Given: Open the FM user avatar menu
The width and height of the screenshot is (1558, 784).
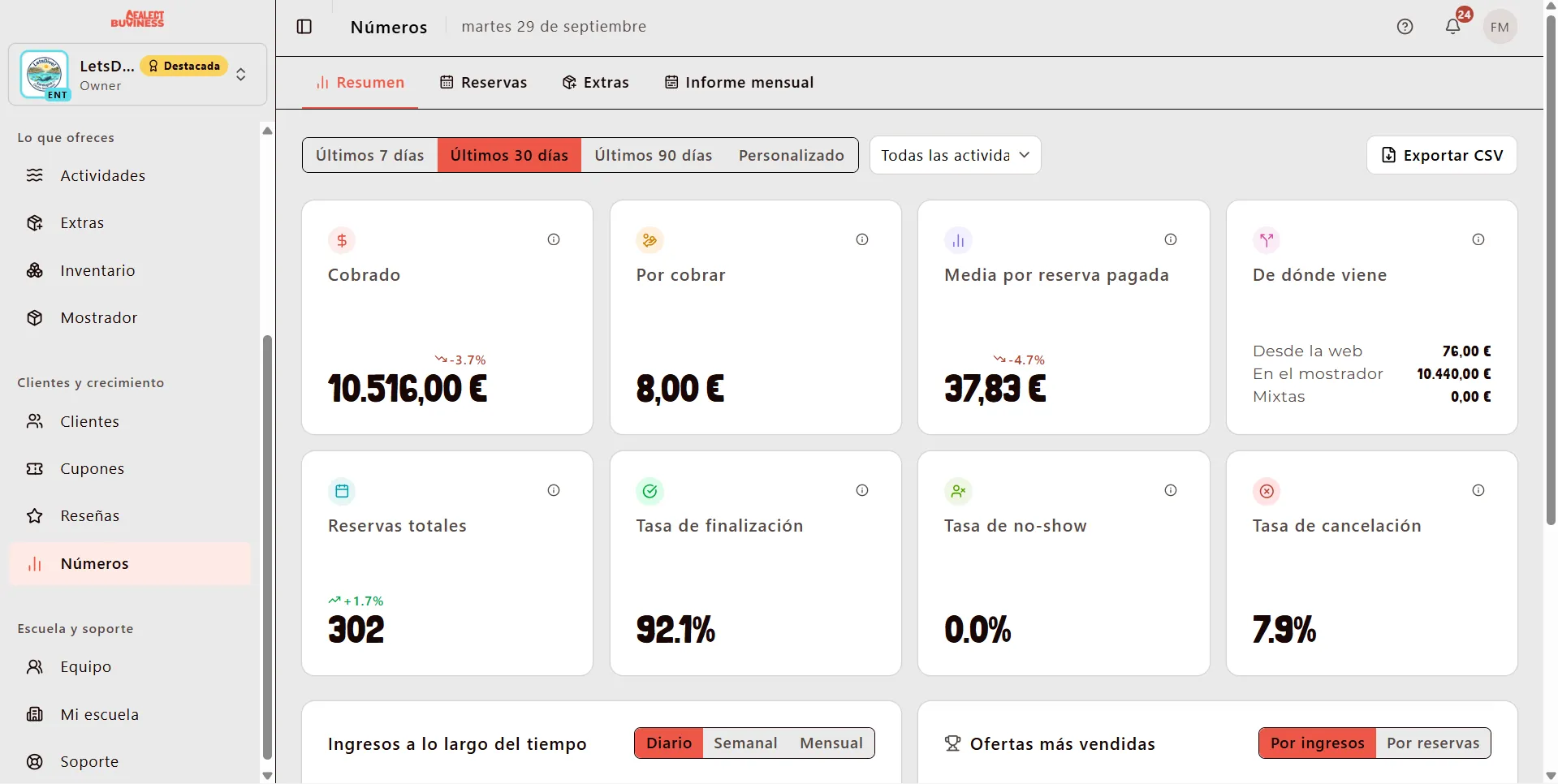Looking at the screenshot, I should (1500, 27).
